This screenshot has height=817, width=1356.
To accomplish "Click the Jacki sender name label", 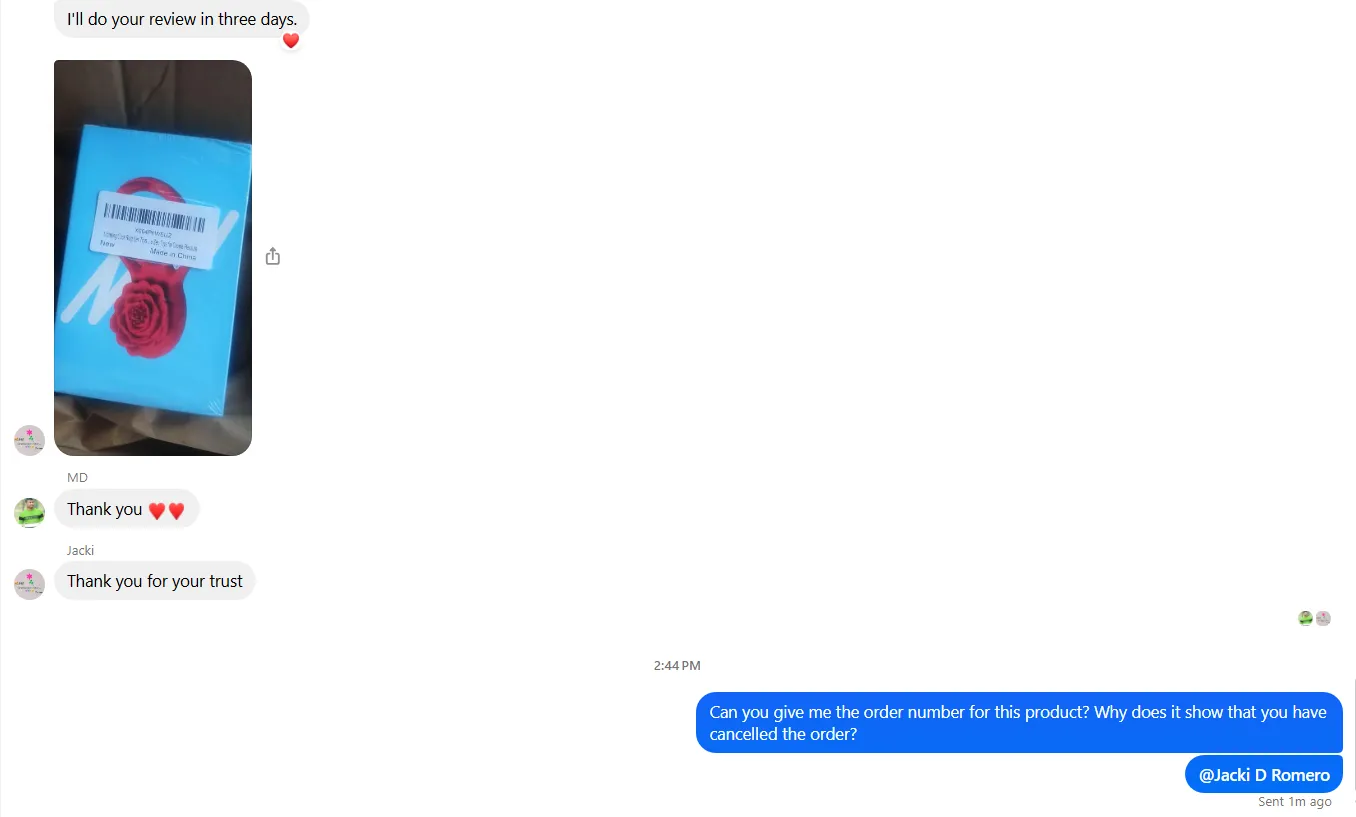I will pos(80,550).
